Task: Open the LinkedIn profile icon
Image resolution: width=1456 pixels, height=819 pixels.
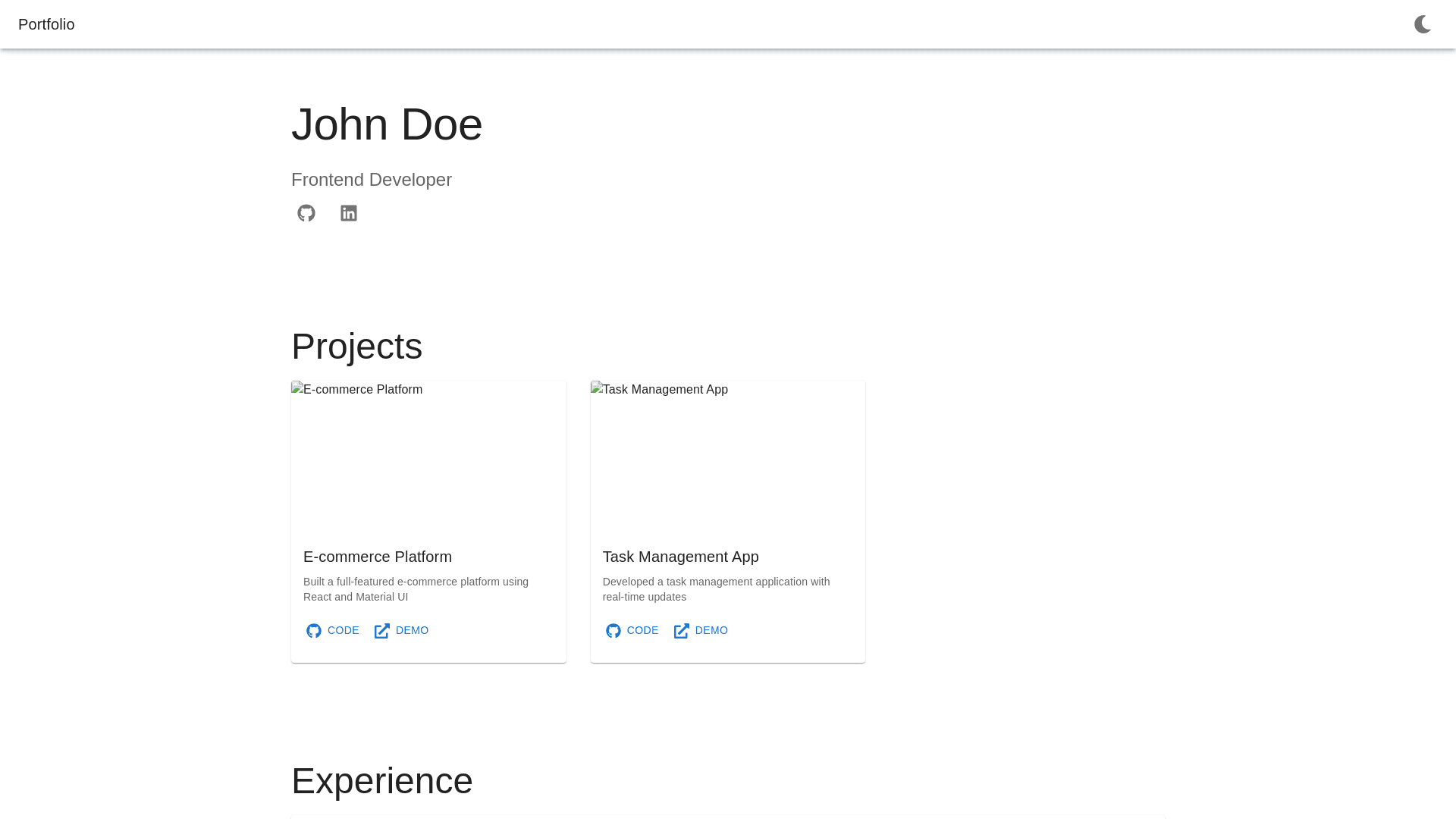Action: 349,213
